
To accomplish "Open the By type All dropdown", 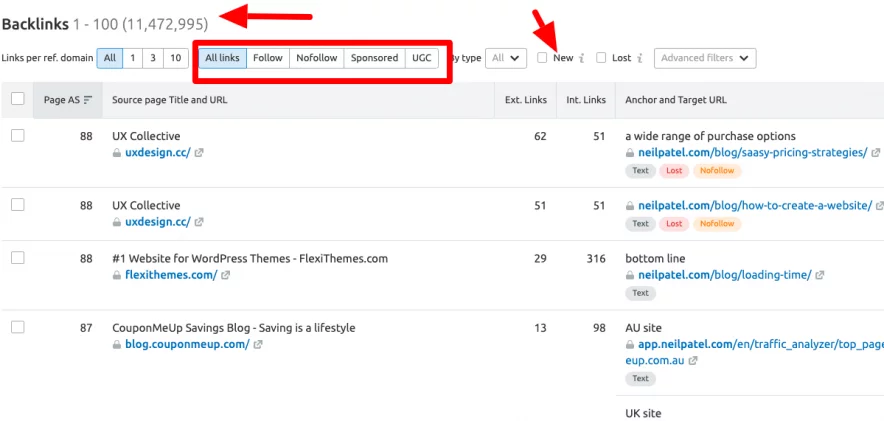I will point(506,57).
